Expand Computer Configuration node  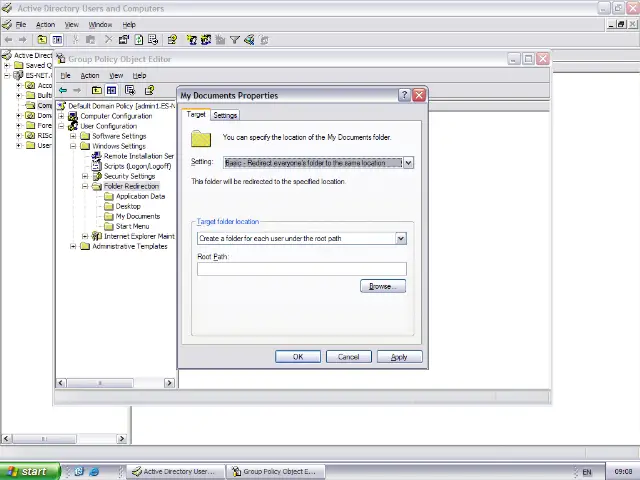tap(61, 116)
